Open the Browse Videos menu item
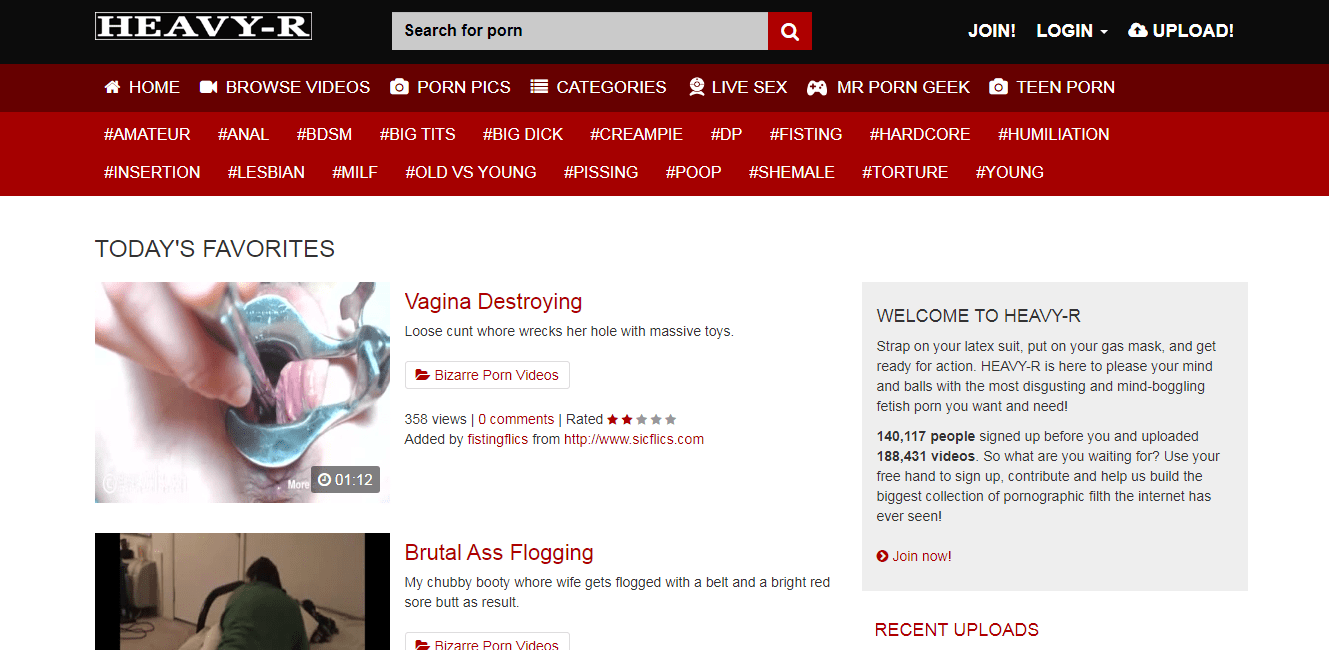 click(297, 87)
